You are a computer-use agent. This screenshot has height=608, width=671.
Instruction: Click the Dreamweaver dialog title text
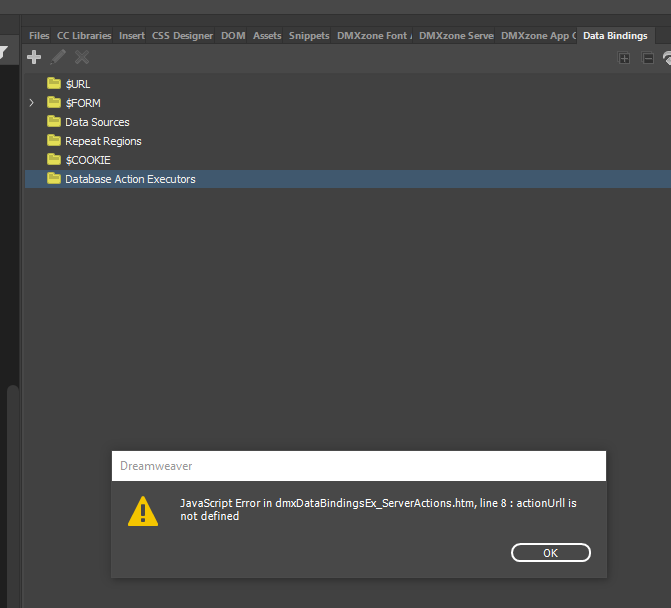click(x=156, y=466)
